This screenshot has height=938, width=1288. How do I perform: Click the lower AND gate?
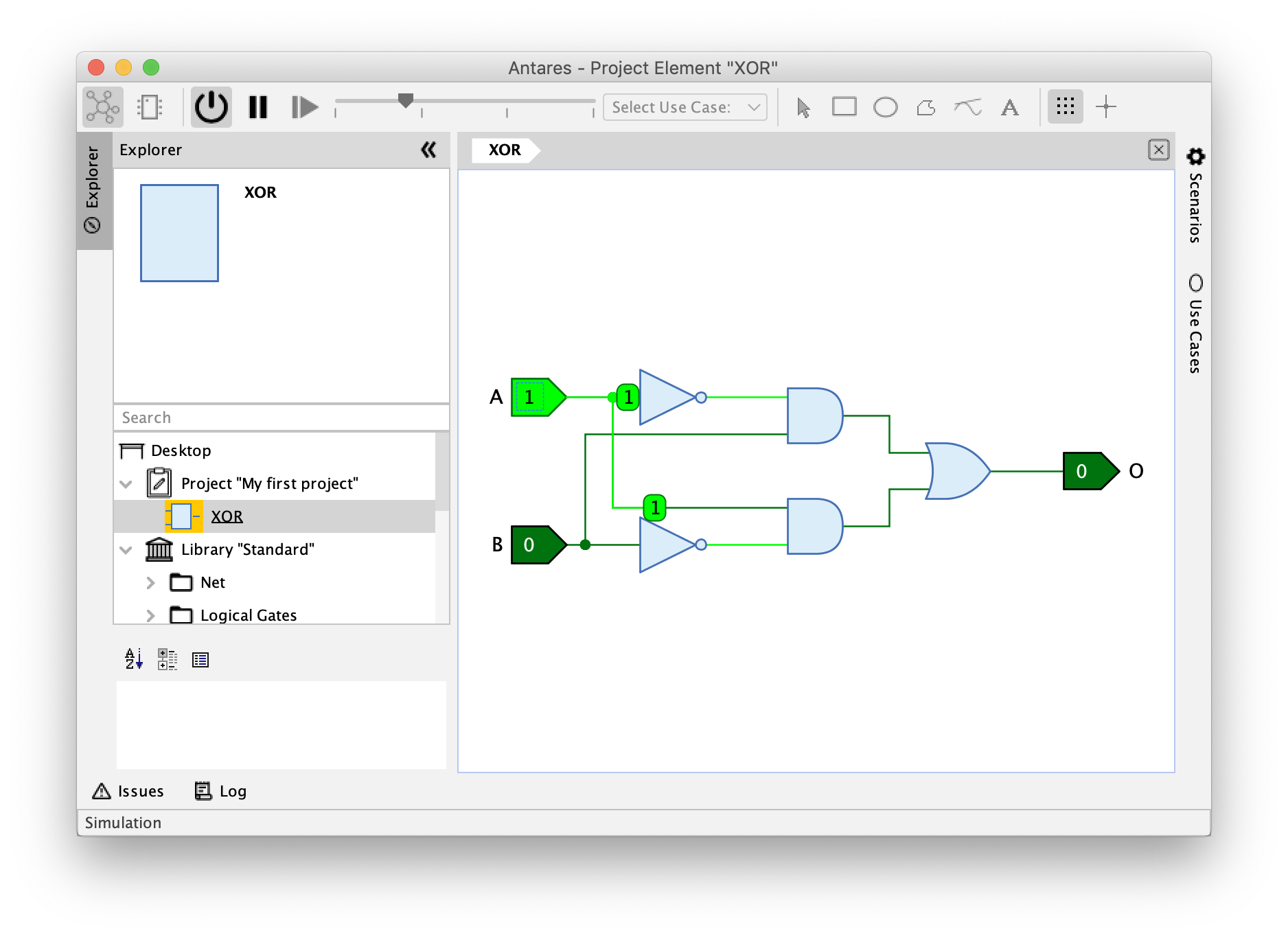[814, 526]
